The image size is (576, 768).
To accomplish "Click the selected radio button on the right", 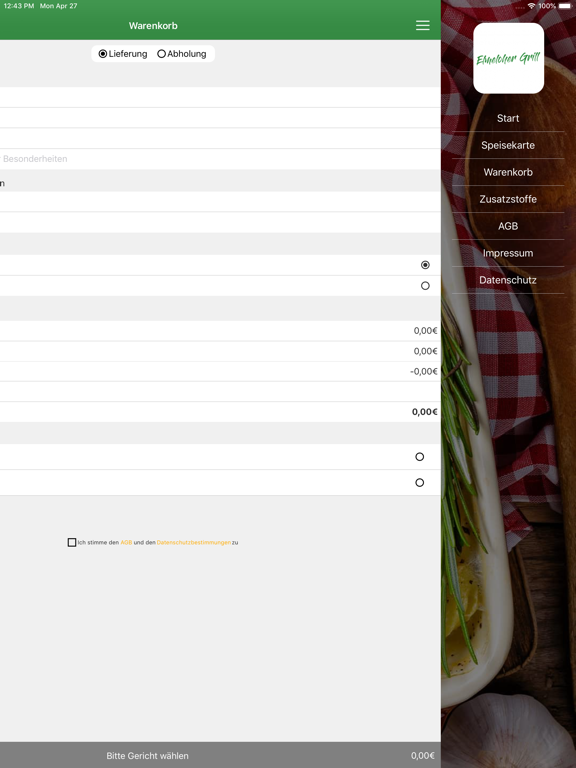I will (425, 265).
